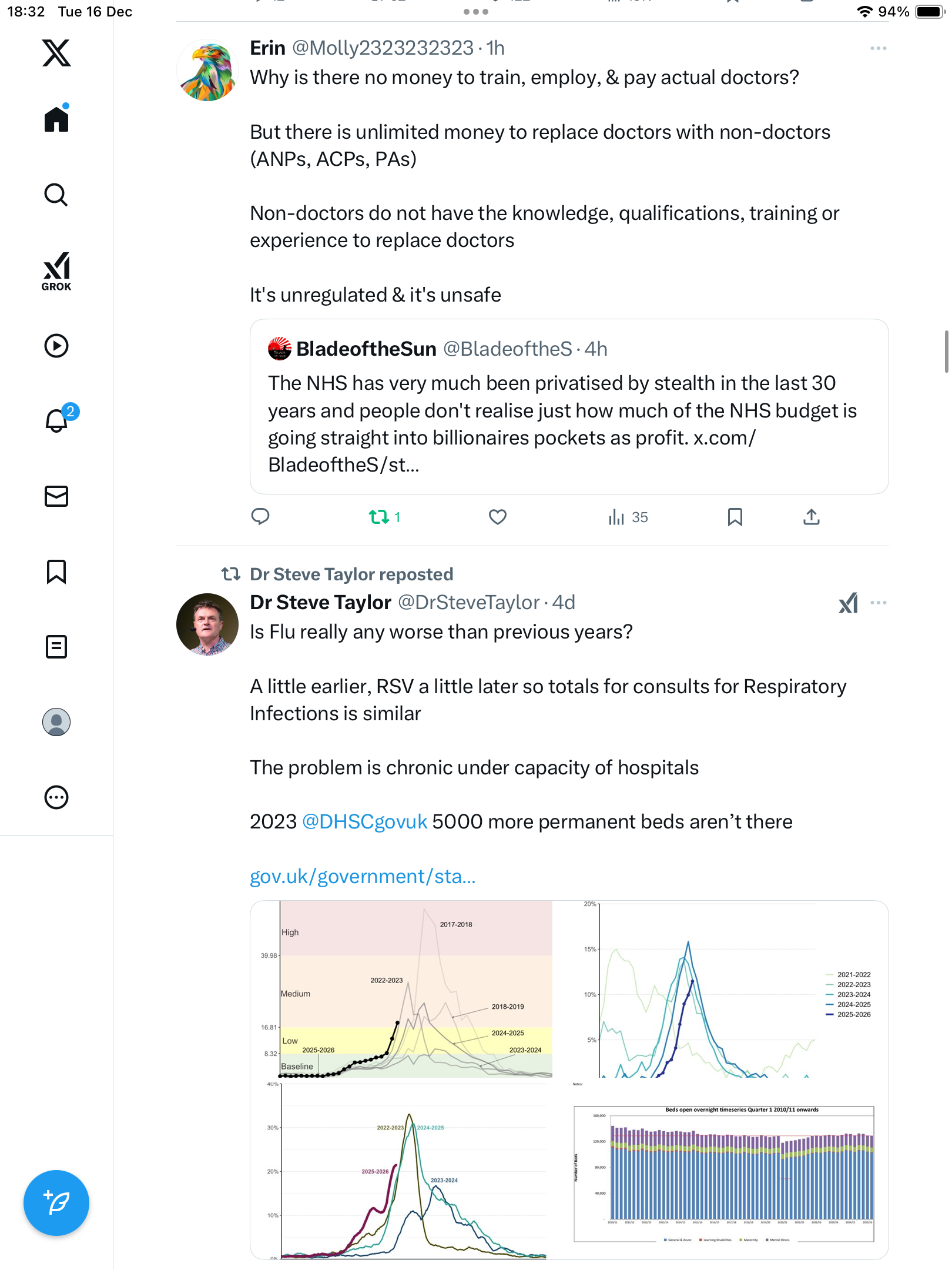Viewport: 952px width, 1270px height.
Task: Open Messages envelope icon
Action: pyautogui.click(x=56, y=496)
